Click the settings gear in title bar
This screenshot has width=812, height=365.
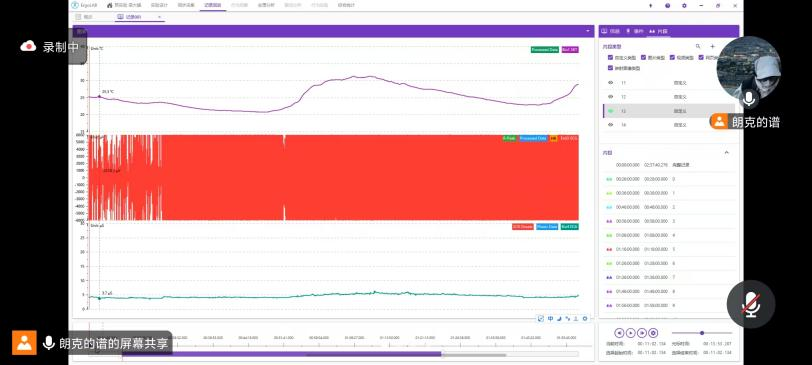pos(684,5)
